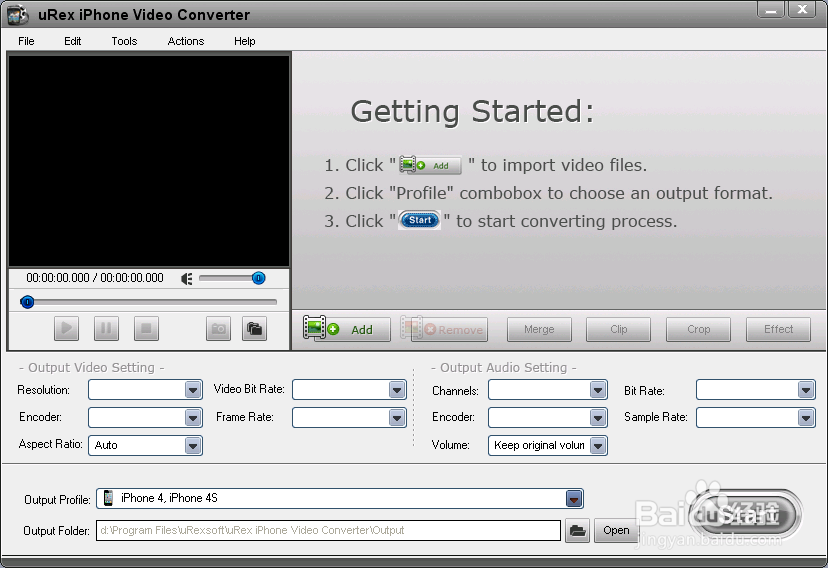
Task: Expand the video Encoder dropdown
Action: [193, 418]
